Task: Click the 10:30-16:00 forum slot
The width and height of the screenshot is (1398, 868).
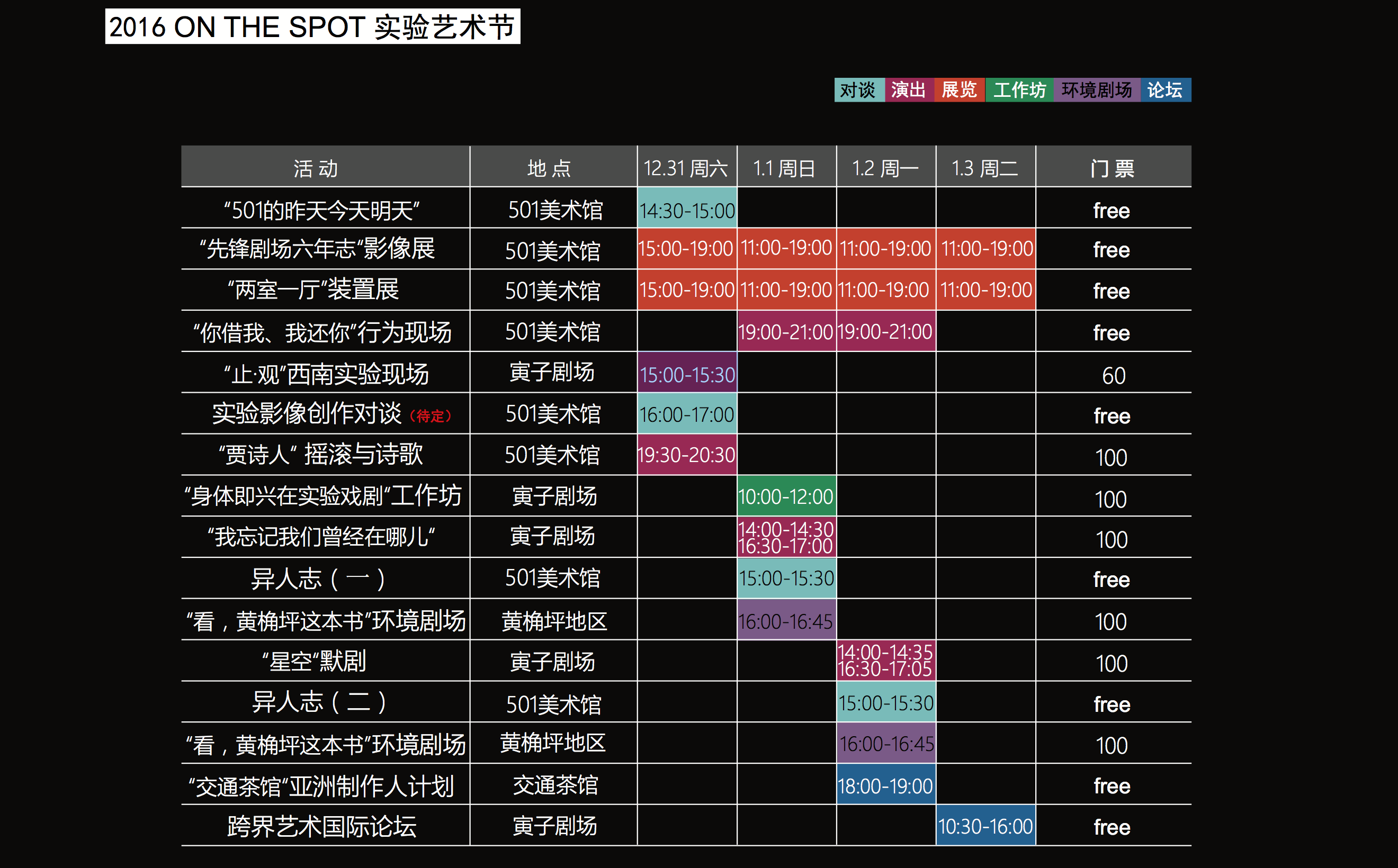Action: click(x=985, y=826)
